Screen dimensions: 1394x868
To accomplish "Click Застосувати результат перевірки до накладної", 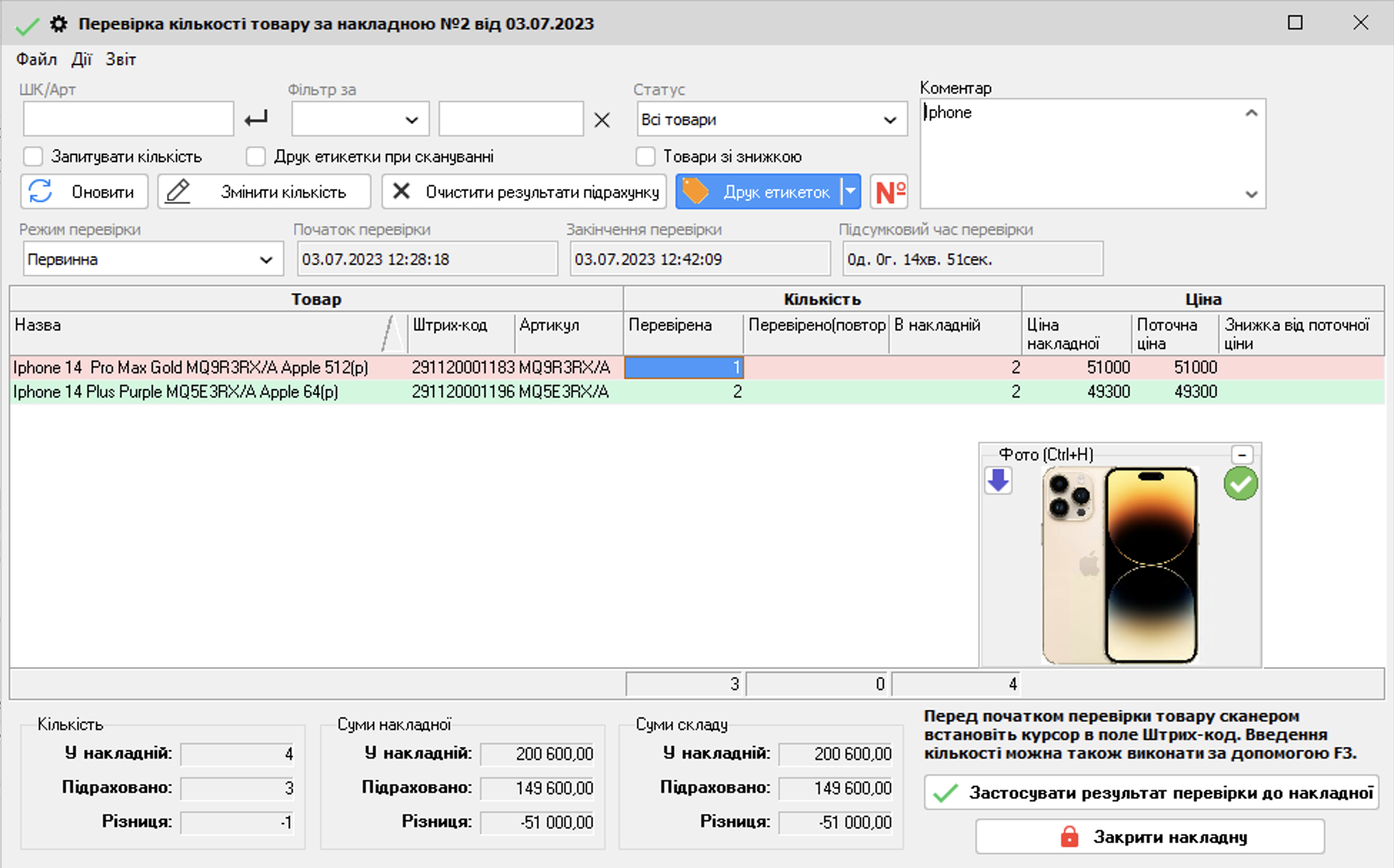I will pos(1151,793).
